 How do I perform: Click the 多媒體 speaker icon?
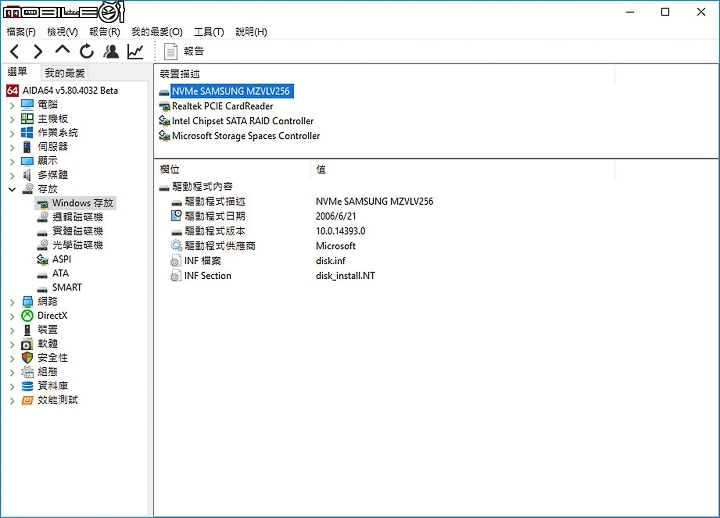click(28, 175)
